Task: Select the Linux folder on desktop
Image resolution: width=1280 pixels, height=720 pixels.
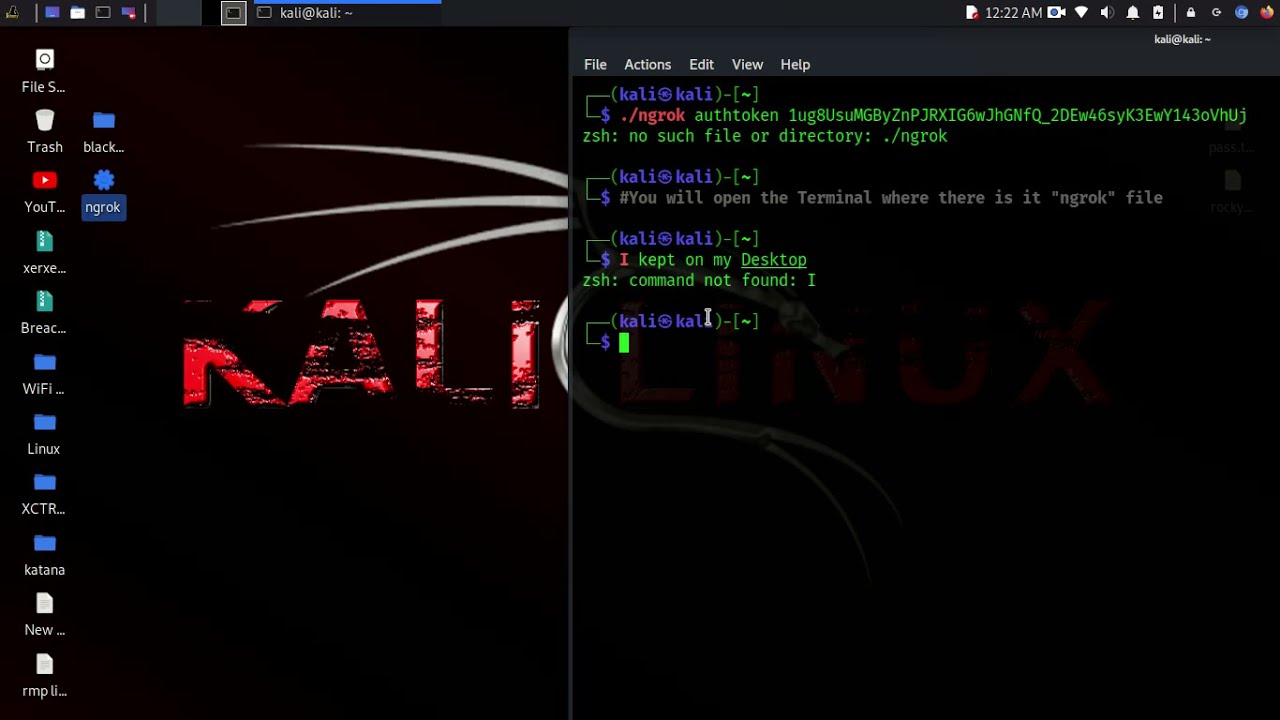Action: tap(44, 434)
